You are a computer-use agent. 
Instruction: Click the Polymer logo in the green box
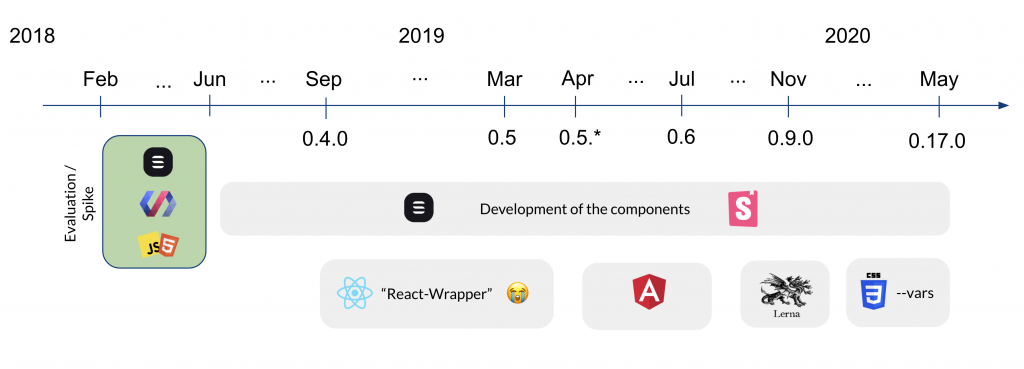(158, 204)
